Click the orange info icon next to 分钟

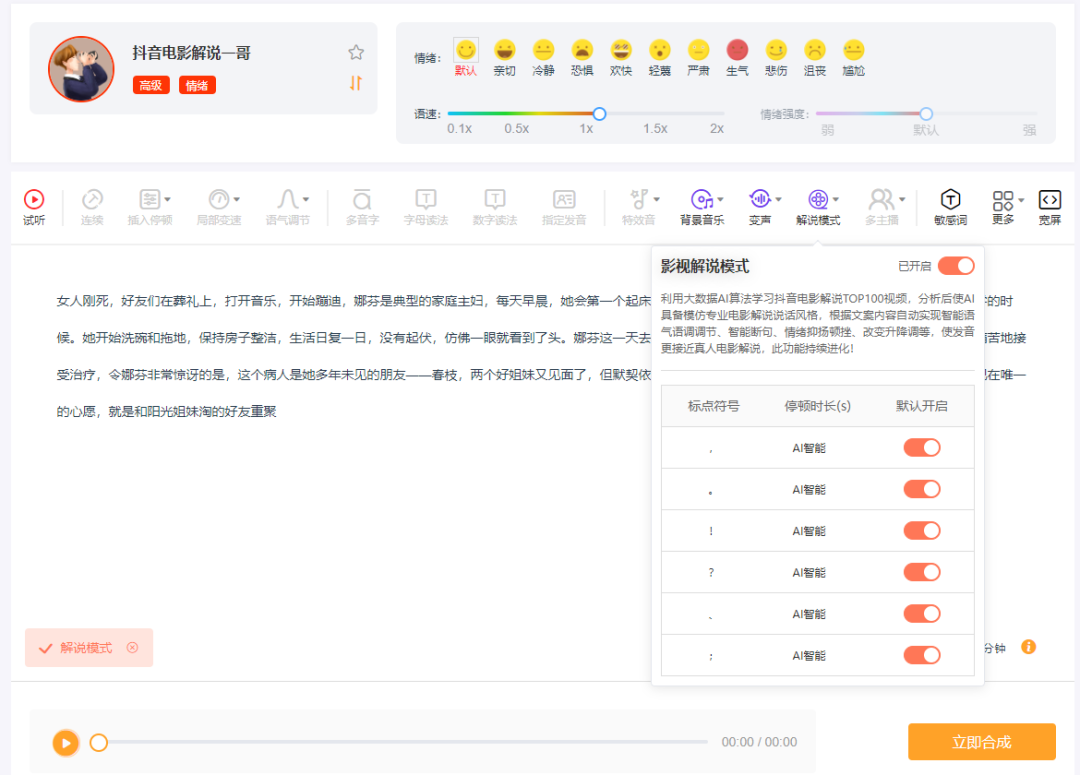pos(1028,647)
